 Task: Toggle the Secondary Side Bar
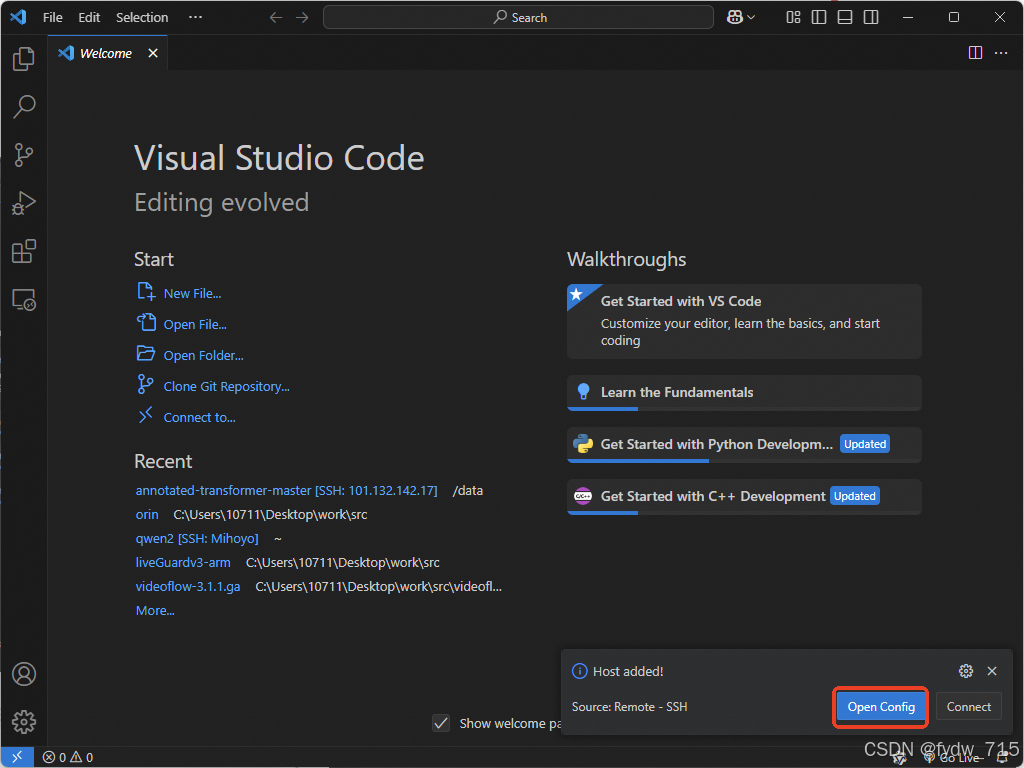pos(871,18)
